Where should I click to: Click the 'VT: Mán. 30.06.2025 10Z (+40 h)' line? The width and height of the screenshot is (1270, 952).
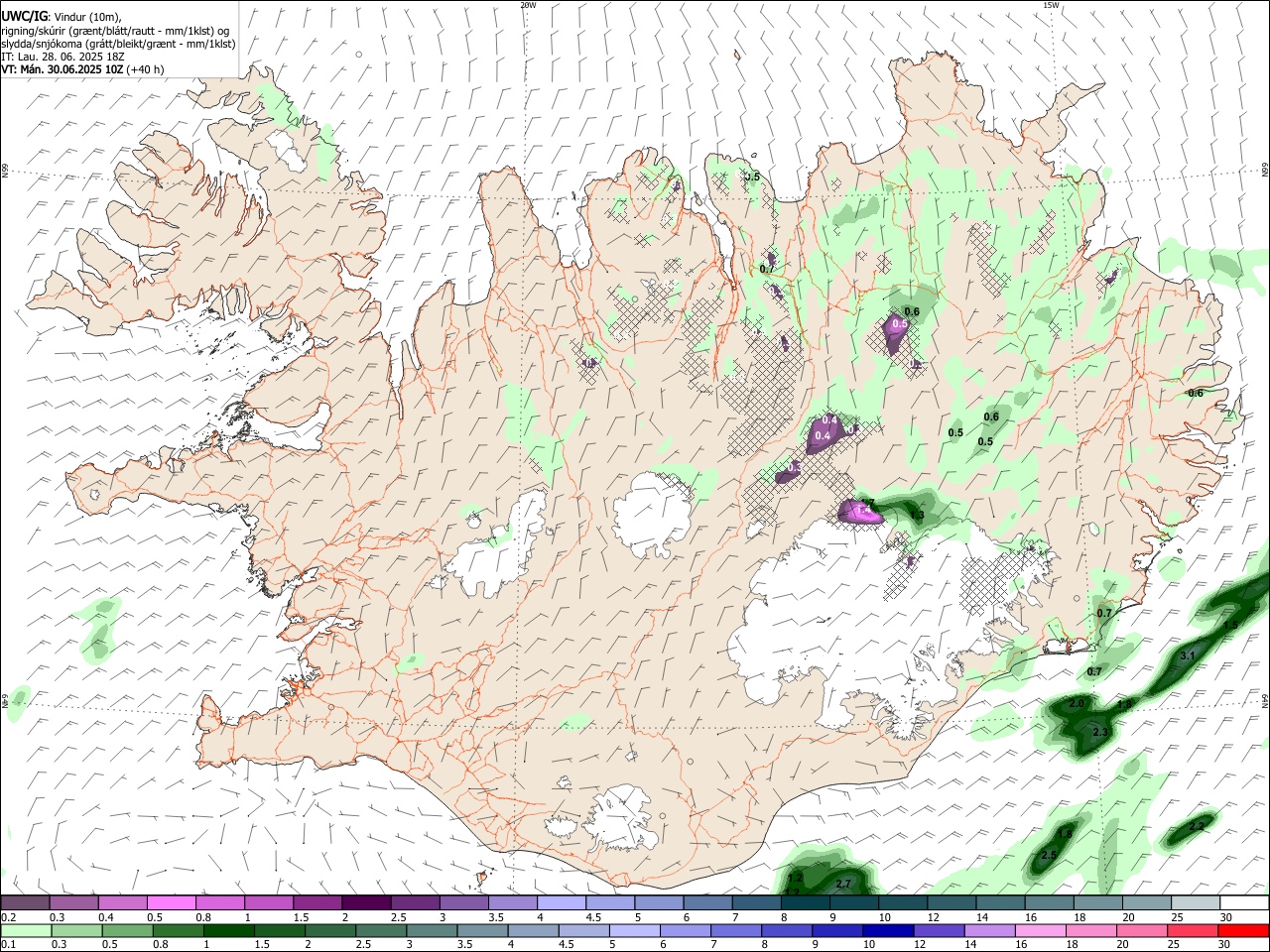click(83, 69)
